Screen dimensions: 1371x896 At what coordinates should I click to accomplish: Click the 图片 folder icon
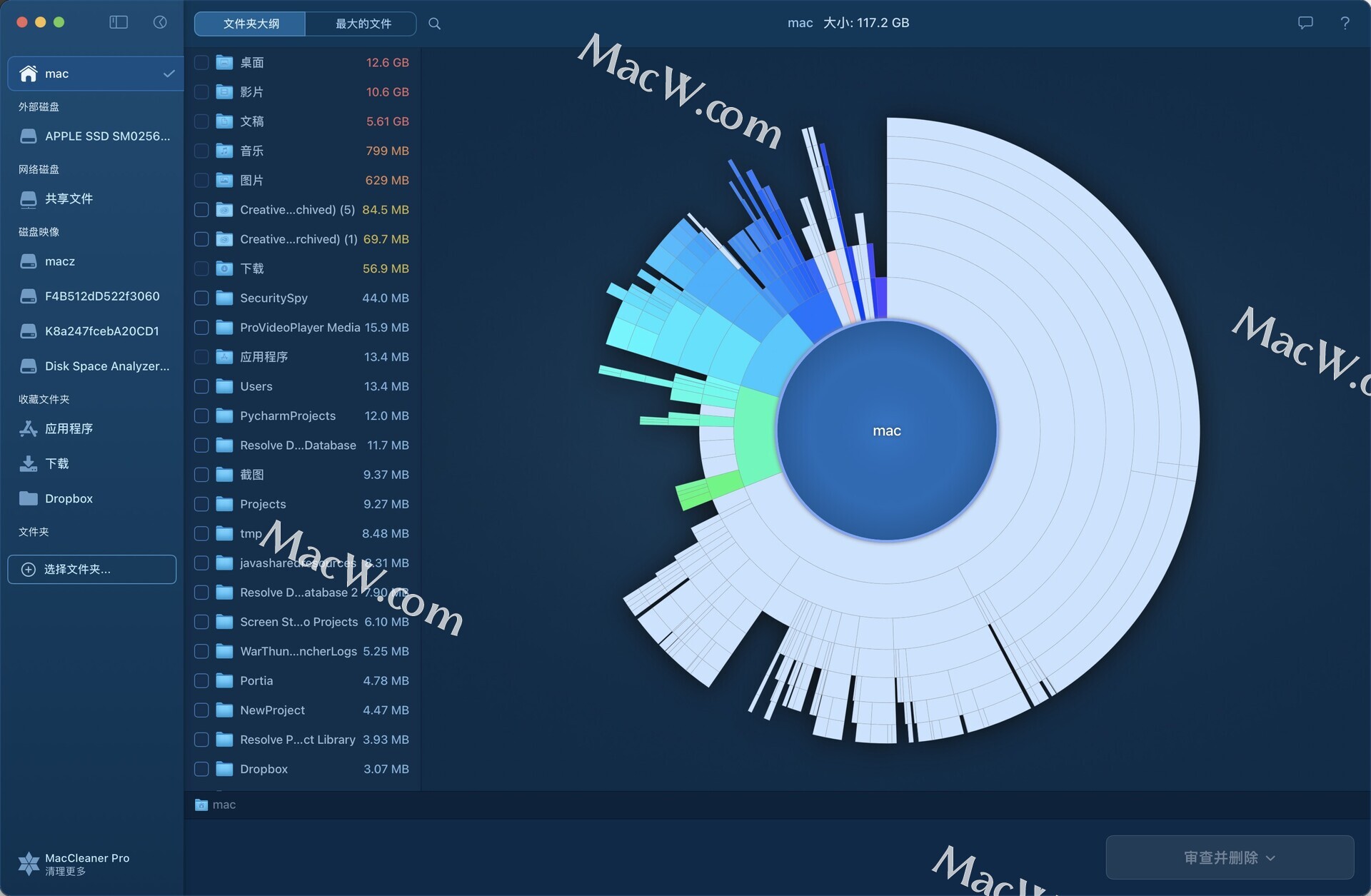point(224,180)
